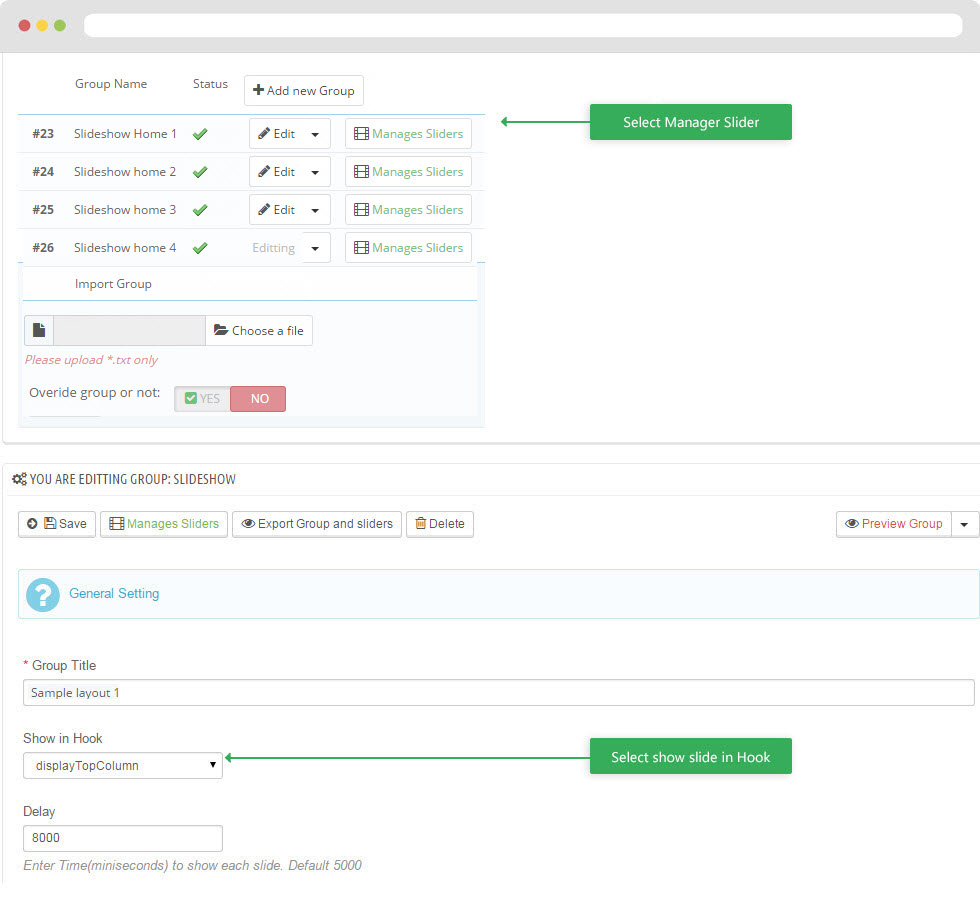Click Manages Sliders in the editing toolbar
Image resolution: width=980 pixels, height=900 pixels.
click(164, 524)
